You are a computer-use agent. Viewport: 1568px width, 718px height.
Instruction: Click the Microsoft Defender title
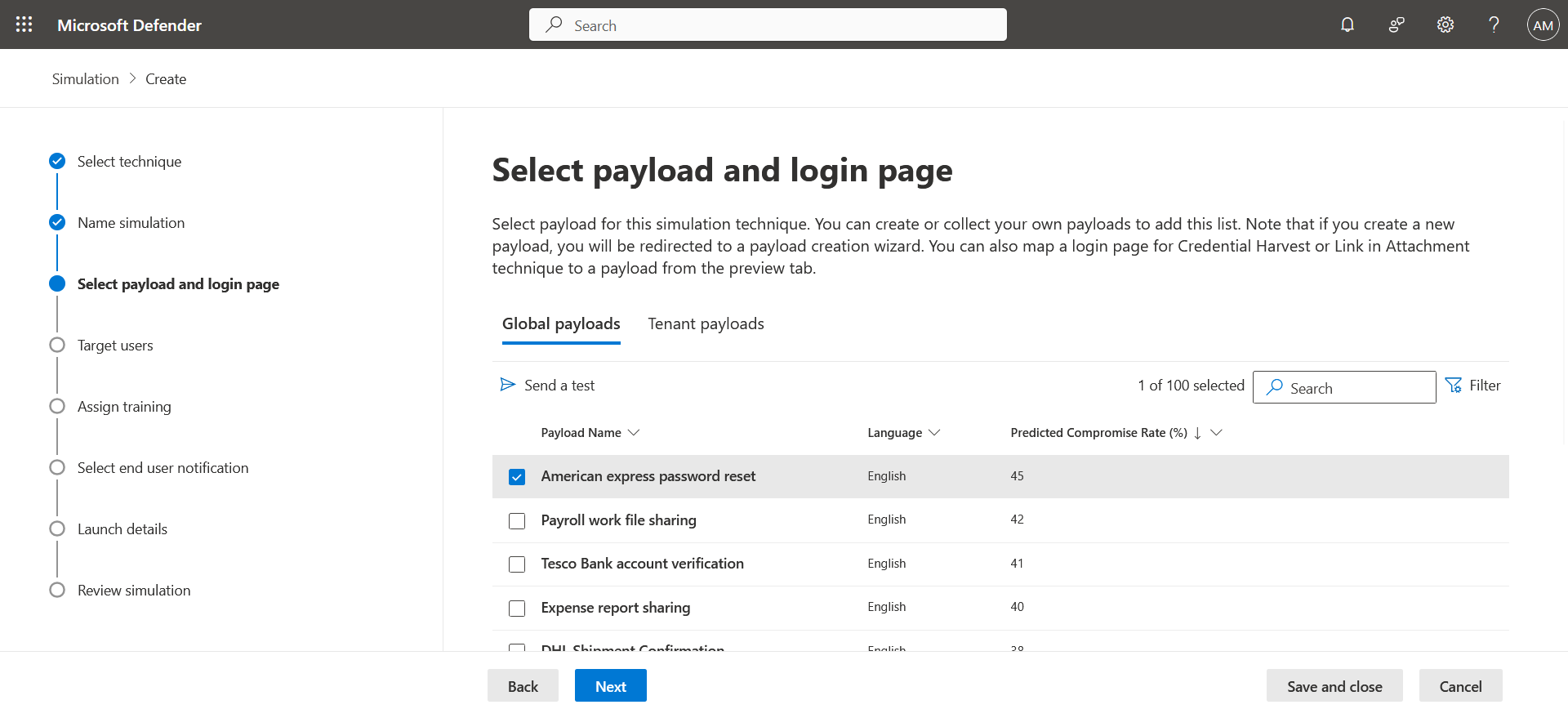(x=129, y=25)
